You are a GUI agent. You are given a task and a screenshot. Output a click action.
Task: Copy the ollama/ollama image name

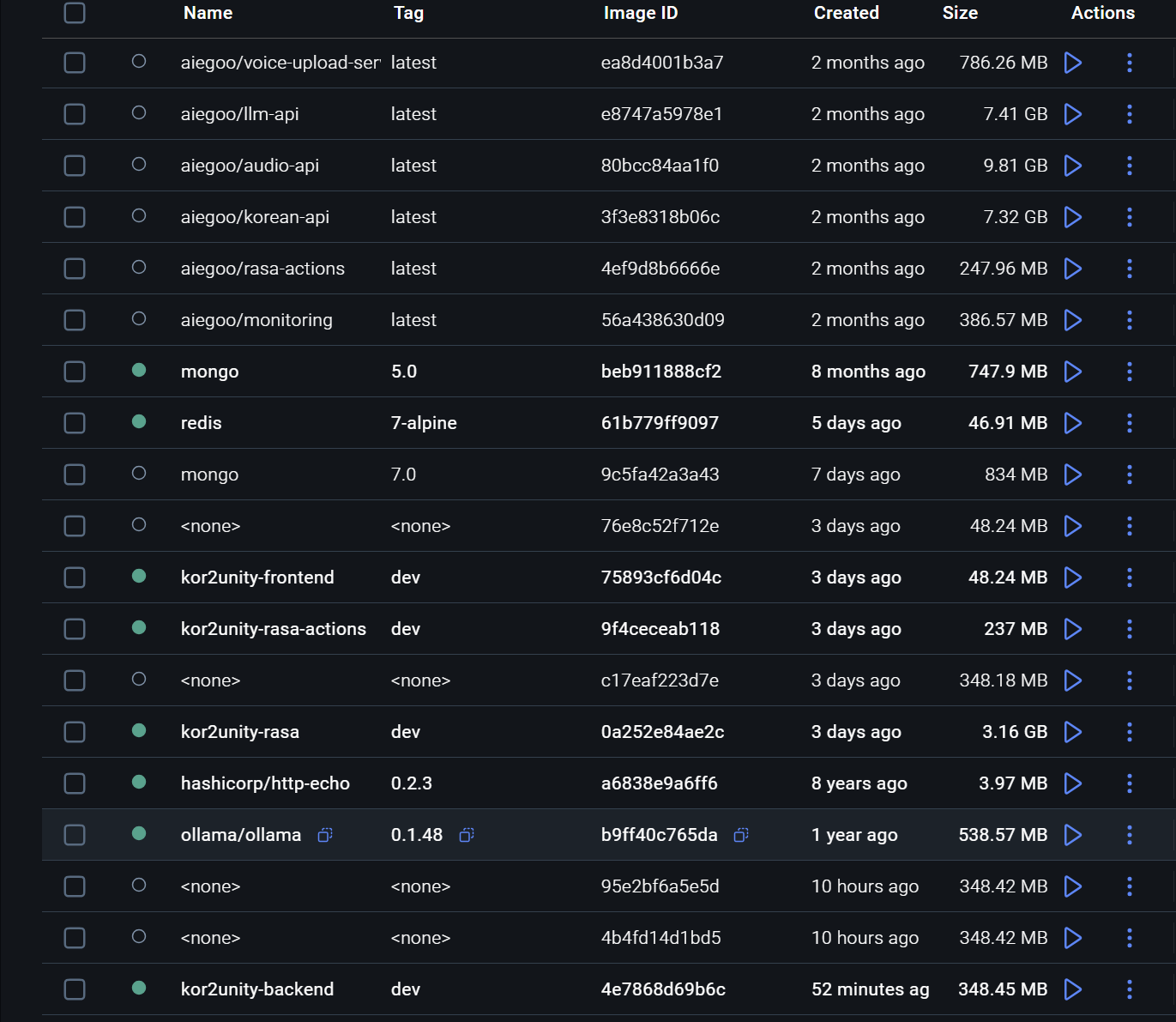[x=325, y=835]
